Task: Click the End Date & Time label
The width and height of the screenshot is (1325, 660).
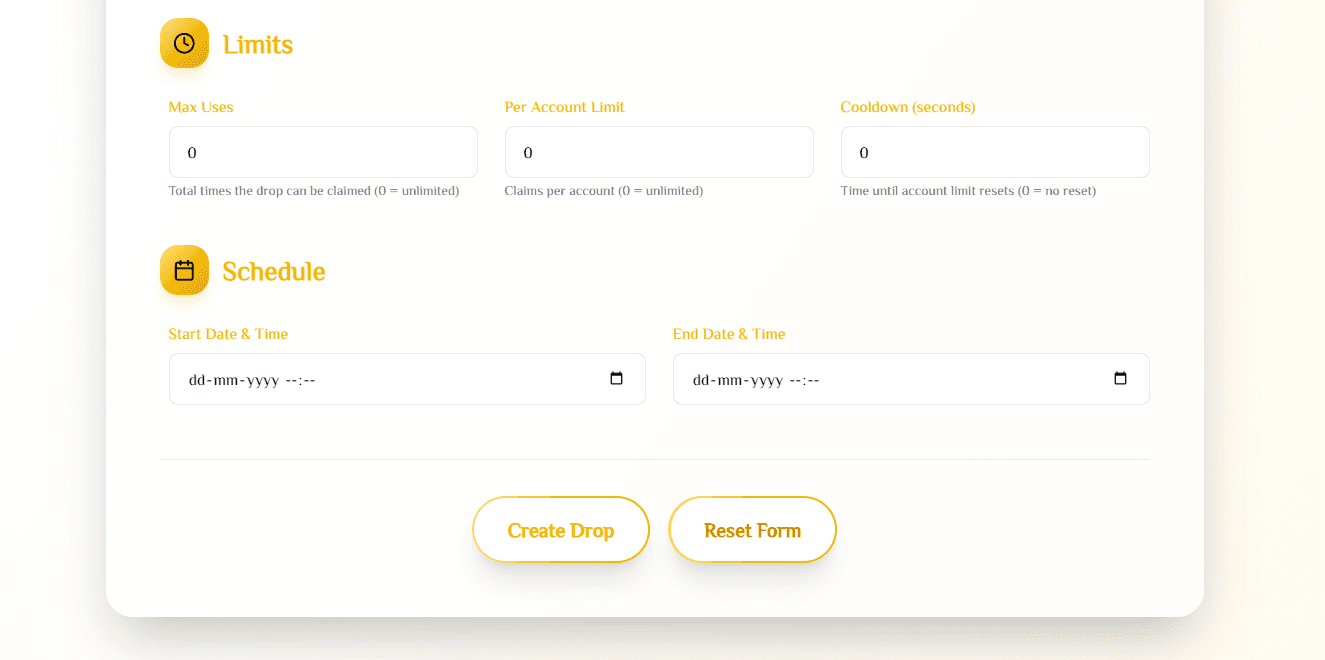Action: coord(728,334)
